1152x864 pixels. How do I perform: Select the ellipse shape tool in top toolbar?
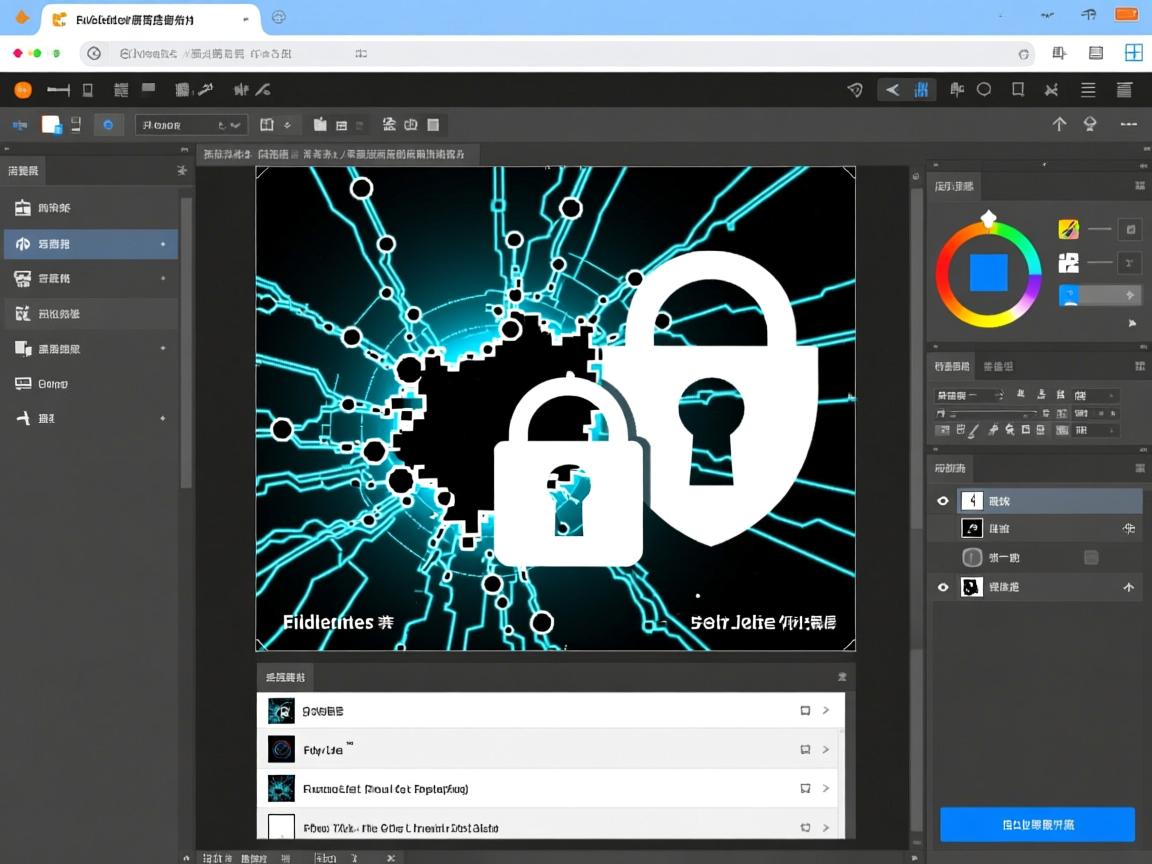tap(984, 90)
